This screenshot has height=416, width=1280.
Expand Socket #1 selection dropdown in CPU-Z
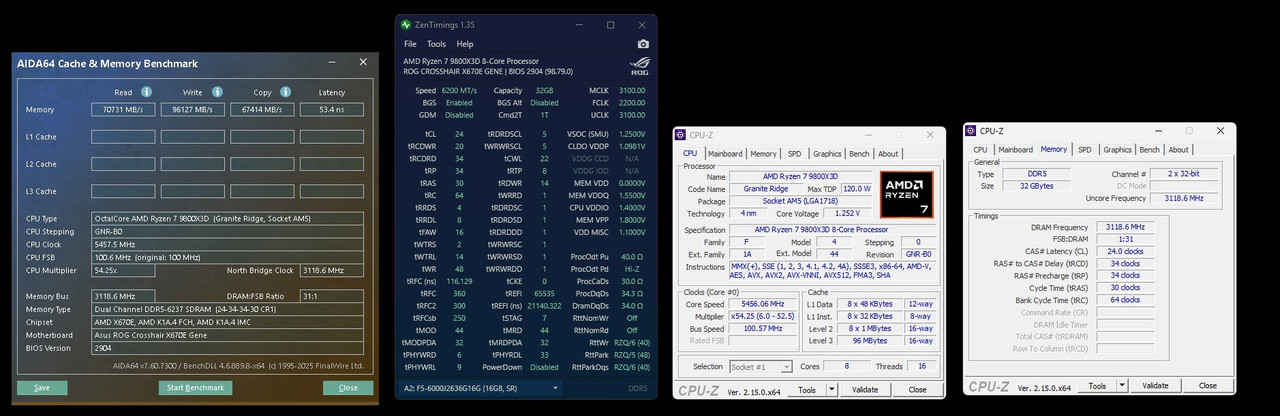coord(787,367)
